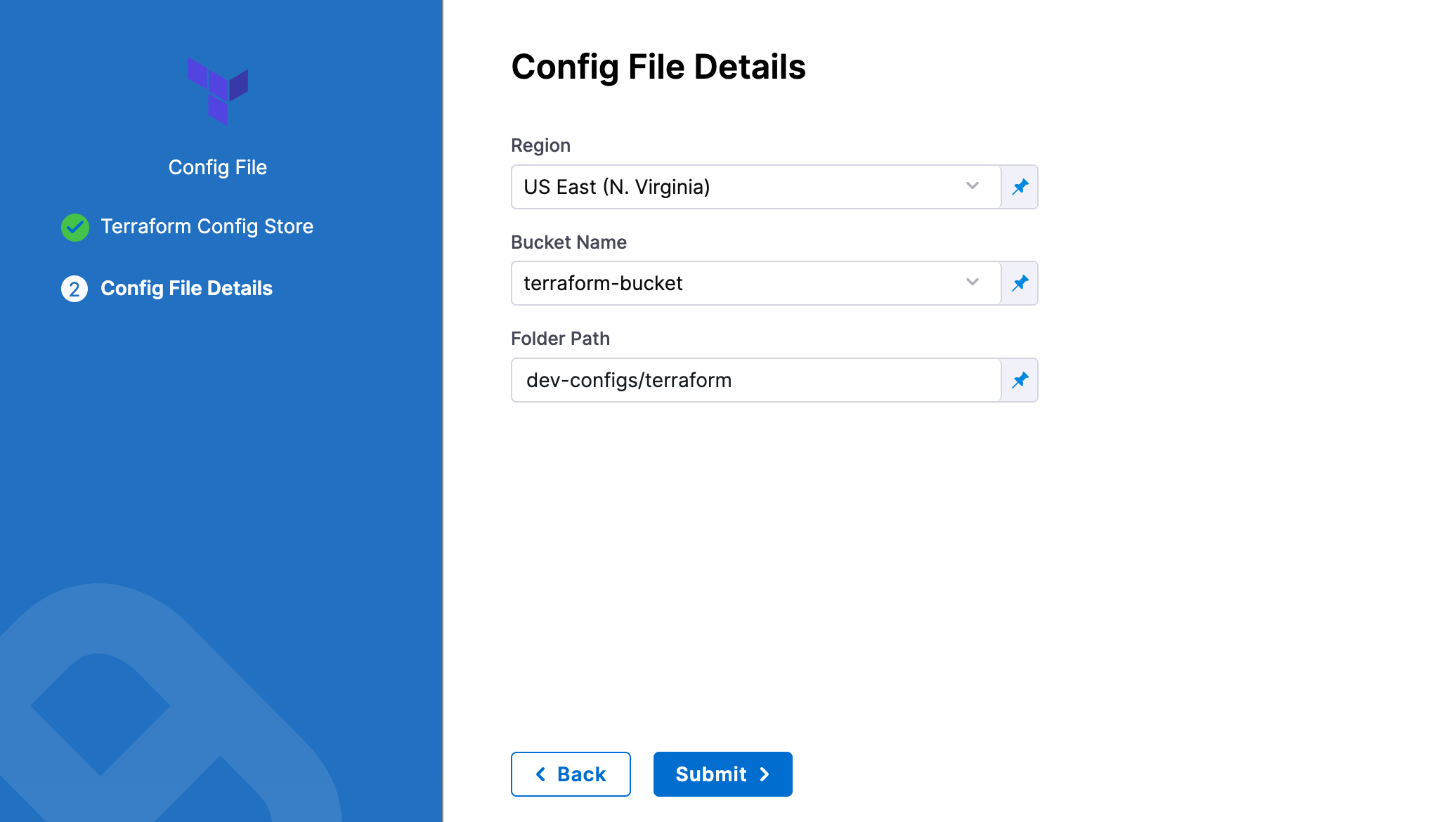This screenshot has height=822, width=1456.
Task: Click the Folder Path field label
Action: [x=560, y=339]
